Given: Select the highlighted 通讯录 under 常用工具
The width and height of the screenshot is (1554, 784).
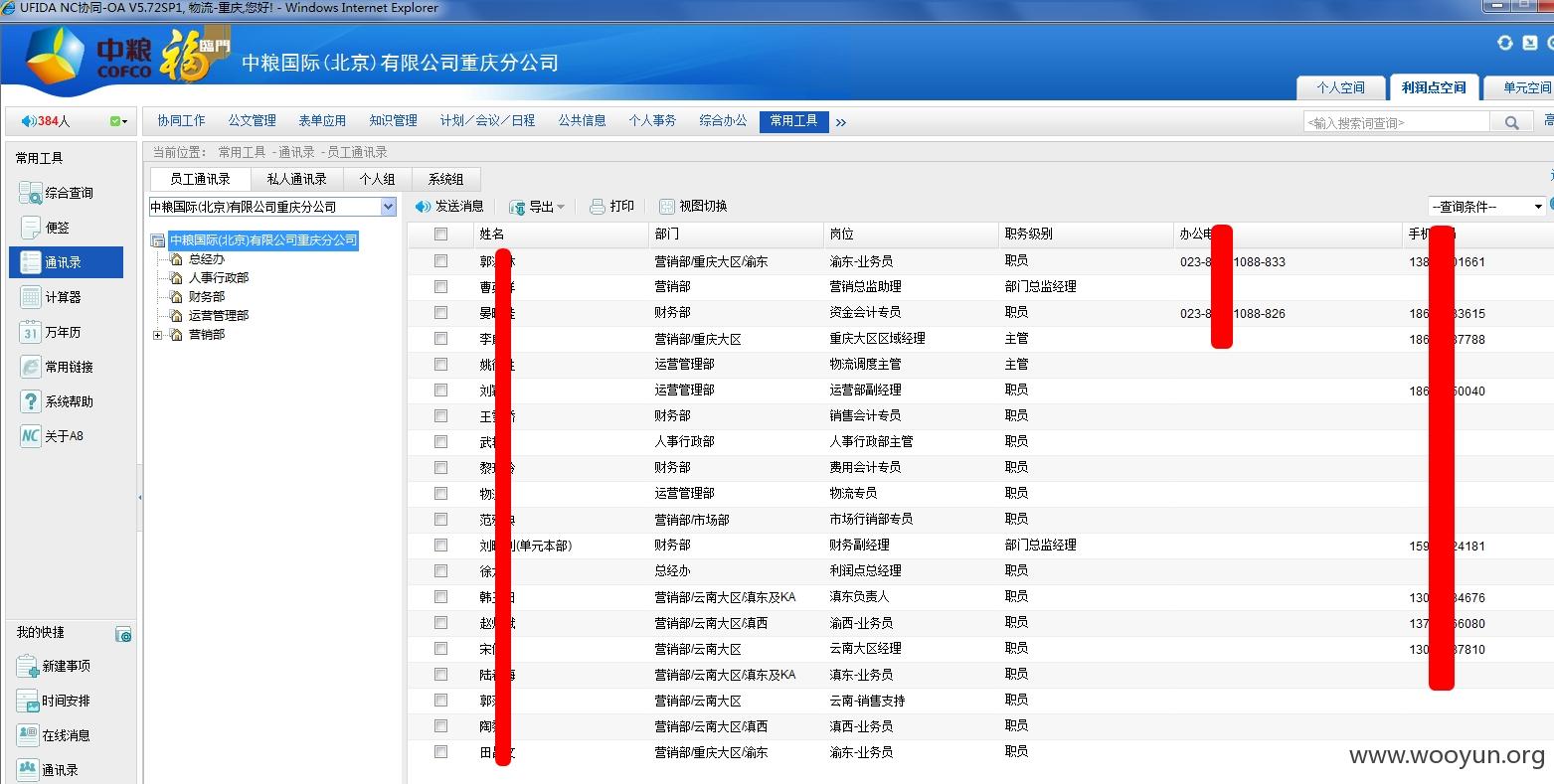Looking at the screenshot, I should [x=66, y=262].
